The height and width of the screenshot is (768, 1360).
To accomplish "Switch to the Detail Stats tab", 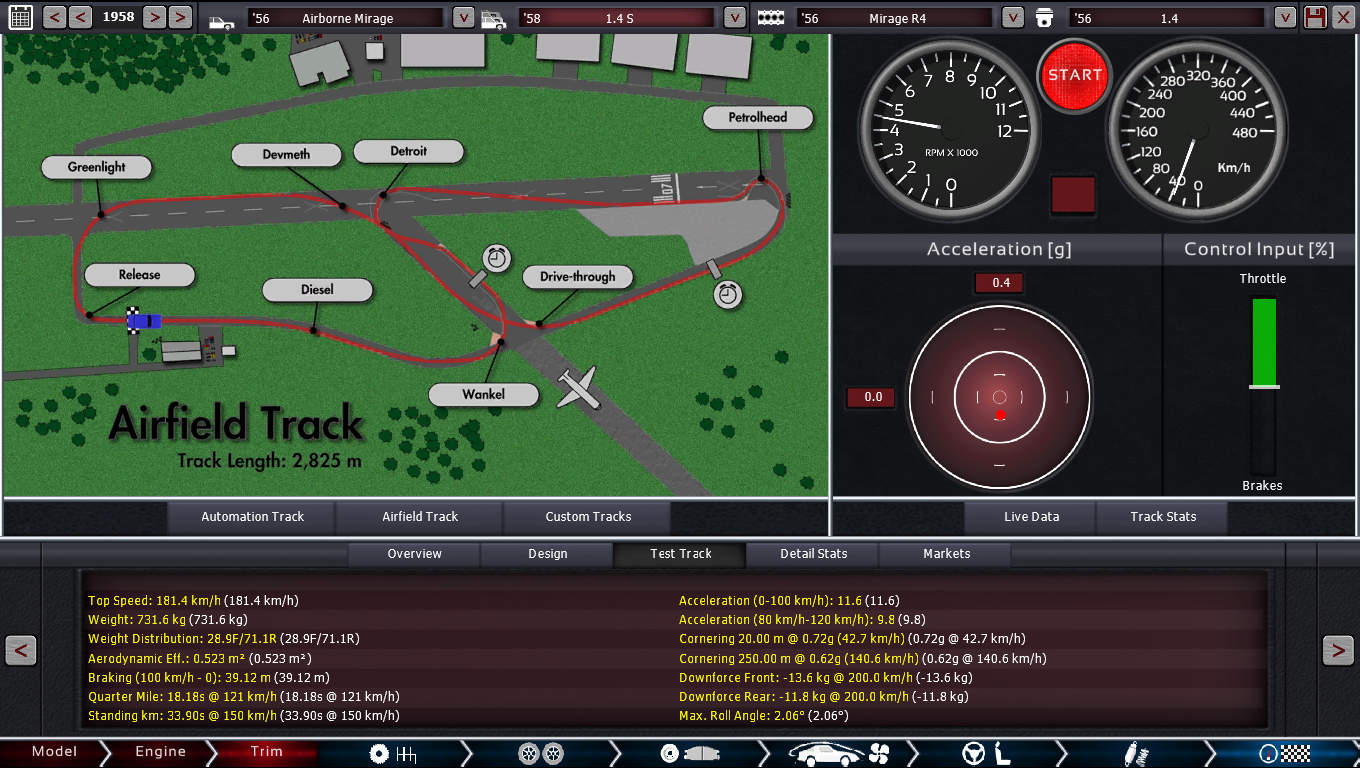I will 813,554.
